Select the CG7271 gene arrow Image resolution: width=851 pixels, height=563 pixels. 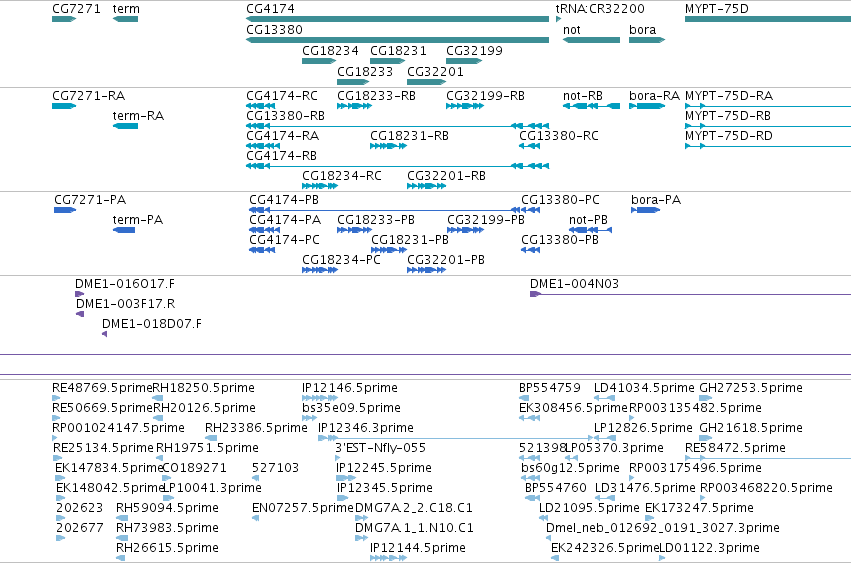pyautogui.click(x=64, y=19)
